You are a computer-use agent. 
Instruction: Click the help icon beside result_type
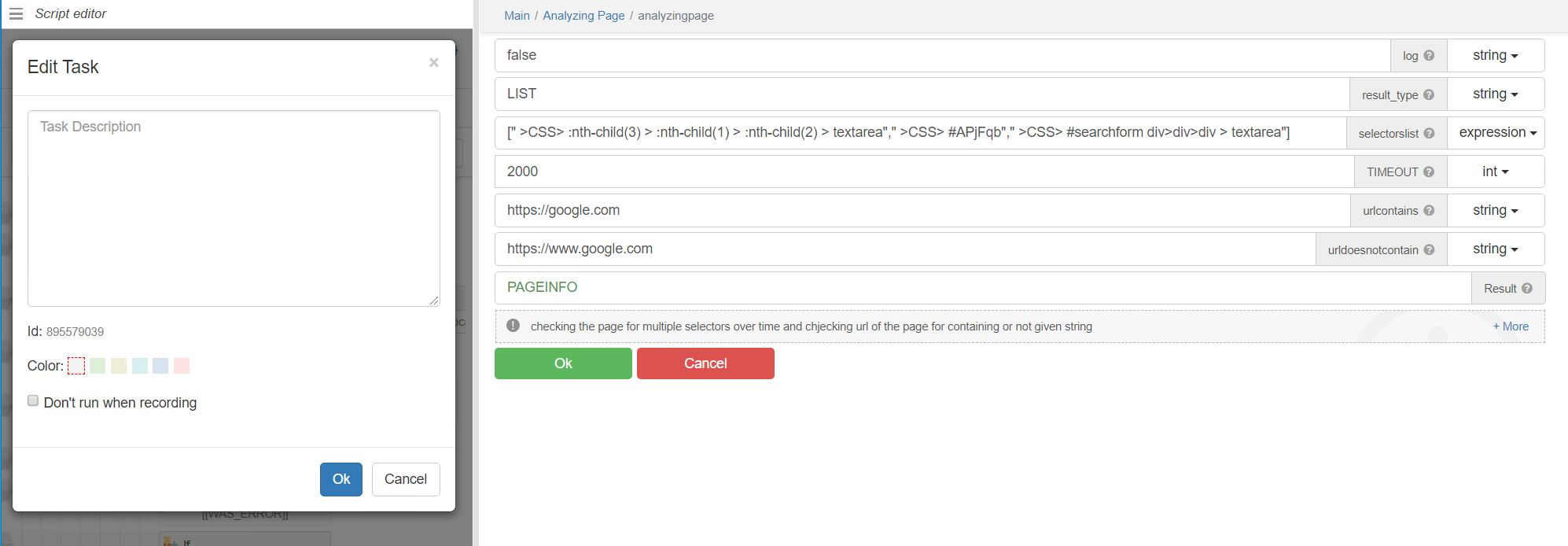point(1429,94)
